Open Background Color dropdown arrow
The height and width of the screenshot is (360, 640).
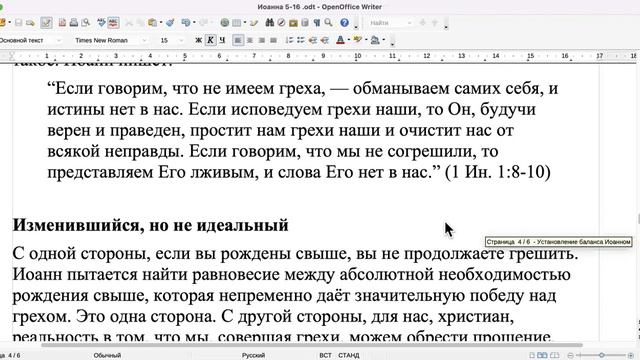[384, 40]
